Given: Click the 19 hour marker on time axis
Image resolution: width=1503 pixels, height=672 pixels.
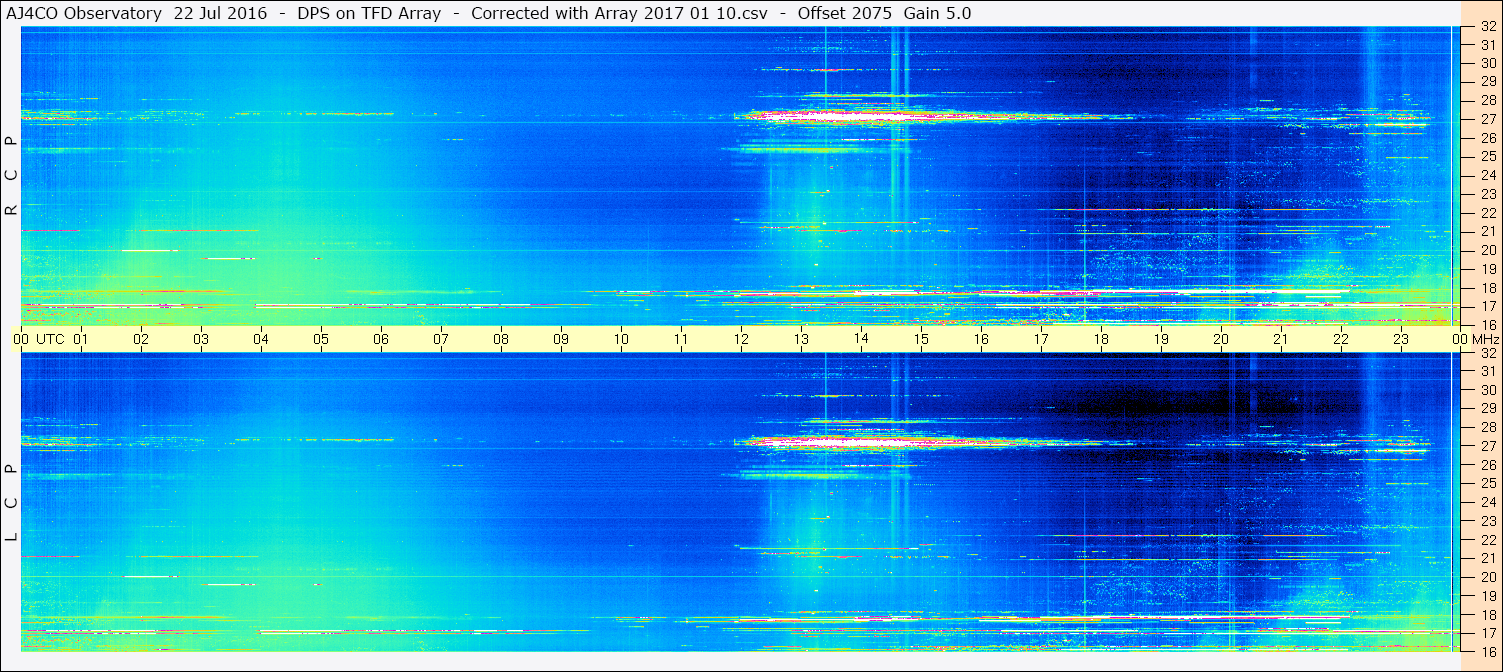Looking at the screenshot, I should tap(1161, 339).
